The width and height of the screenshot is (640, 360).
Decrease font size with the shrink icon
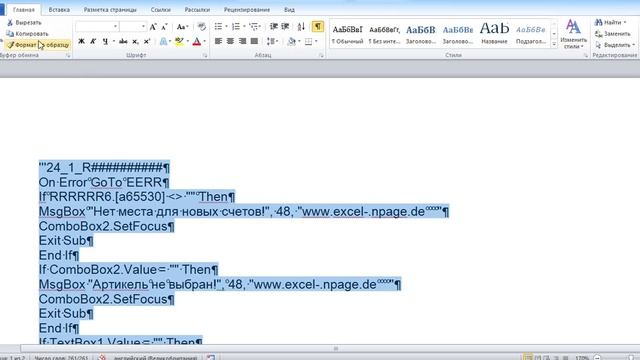coord(164,27)
